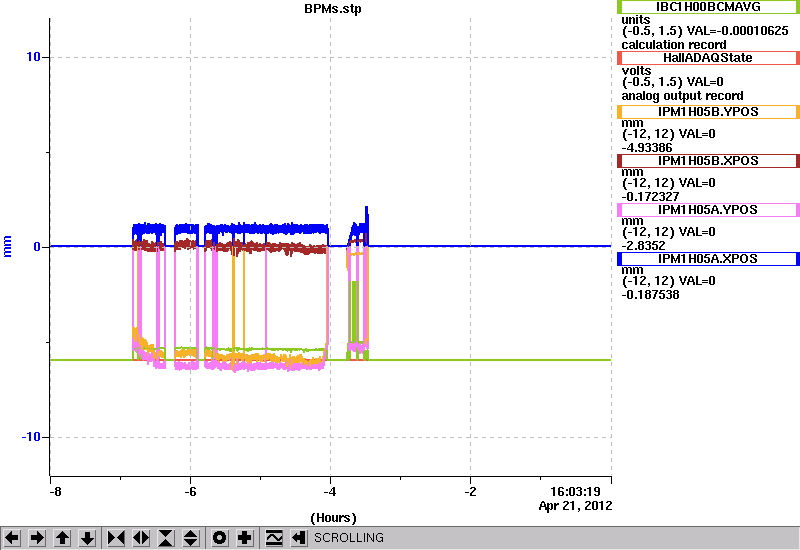Viewport: 800px width, 550px height.
Task: Click the vertical mm axis unit label
Action: point(7,246)
